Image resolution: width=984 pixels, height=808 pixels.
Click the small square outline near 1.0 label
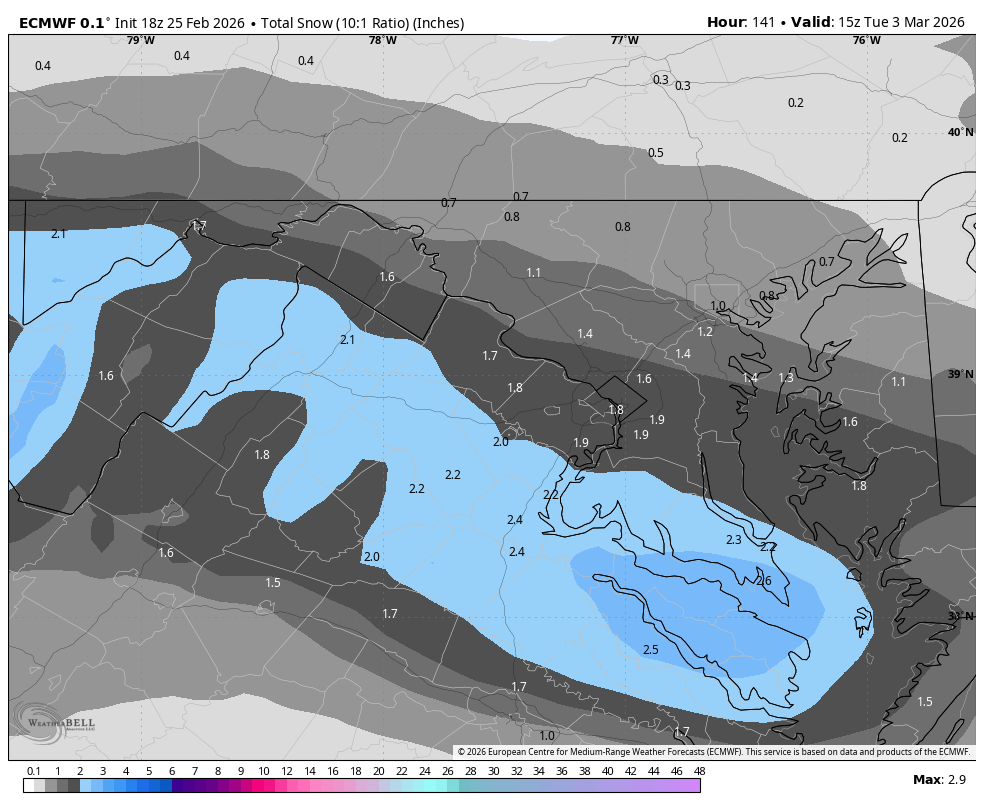716,296
